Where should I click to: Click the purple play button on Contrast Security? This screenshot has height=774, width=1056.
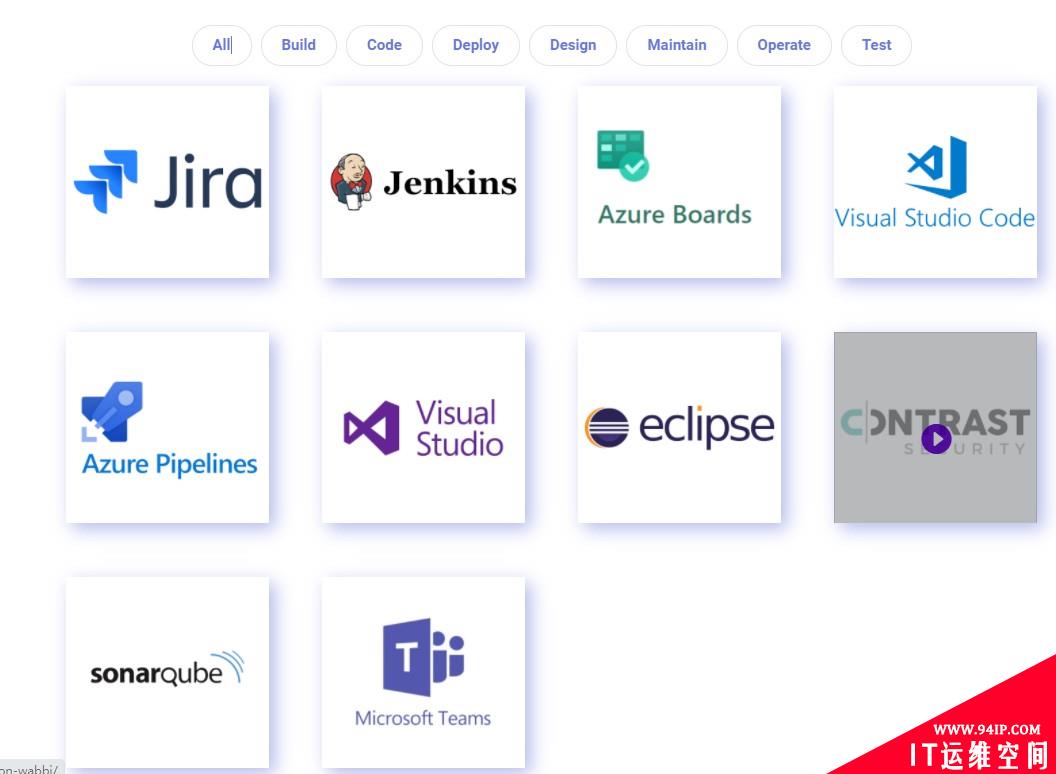point(936,439)
